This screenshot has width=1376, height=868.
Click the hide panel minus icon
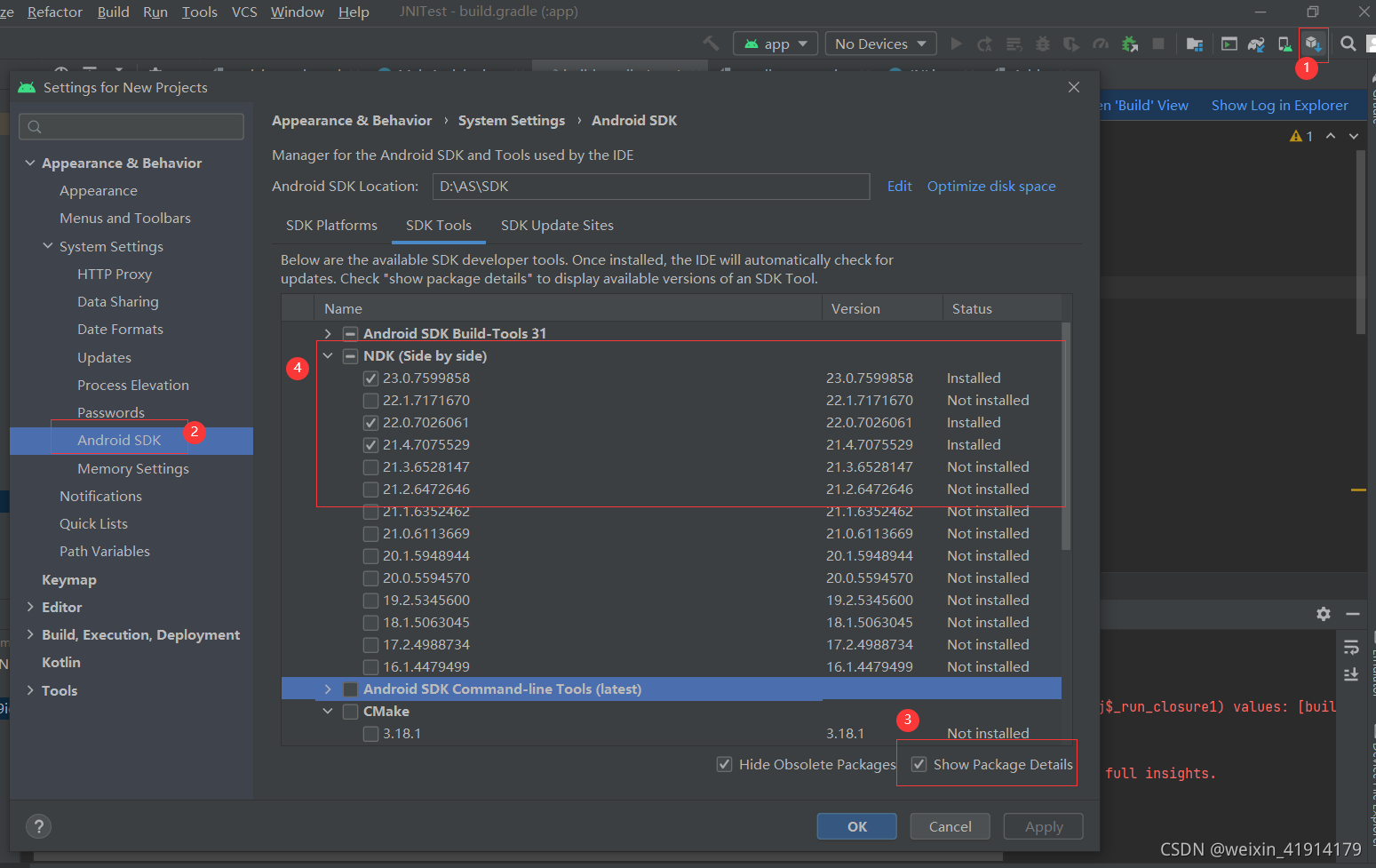[1353, 614]
